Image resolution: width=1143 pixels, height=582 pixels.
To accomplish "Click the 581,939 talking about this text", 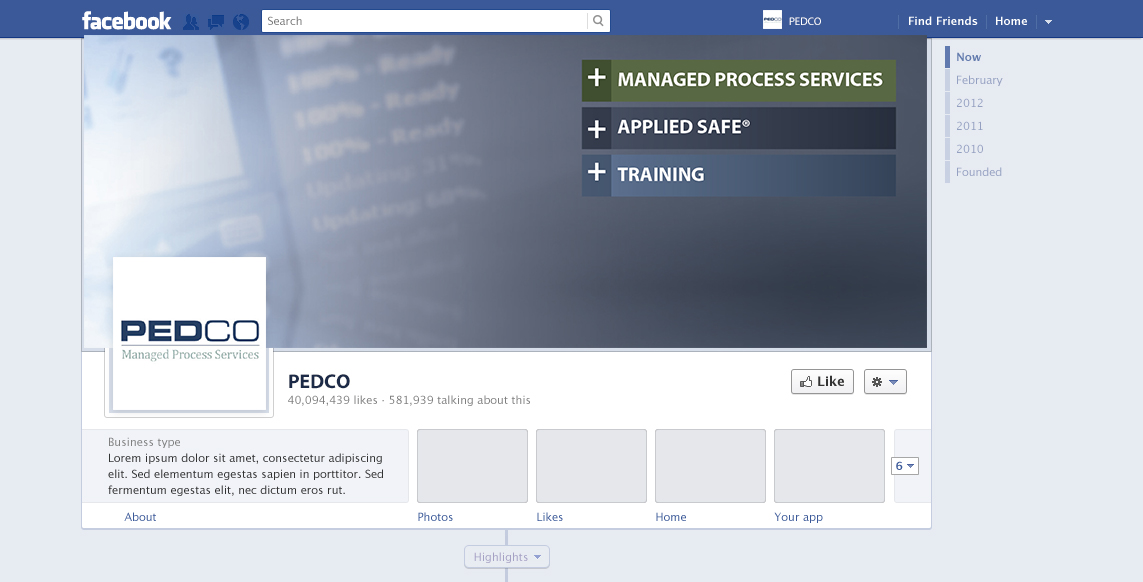I will click(460, 400).
